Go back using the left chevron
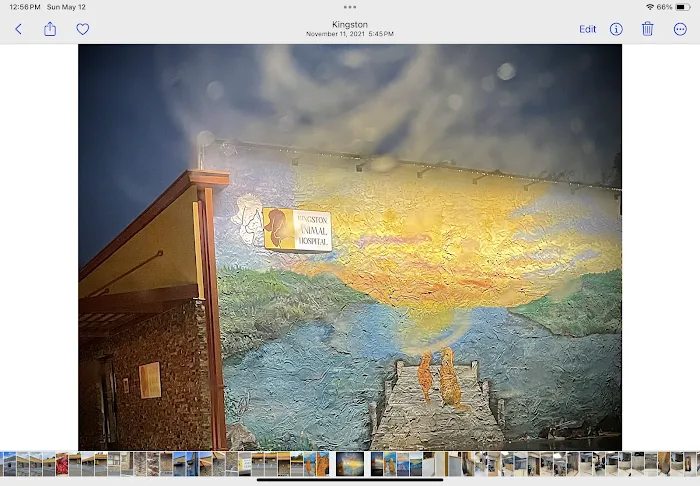 coord(18,29)
